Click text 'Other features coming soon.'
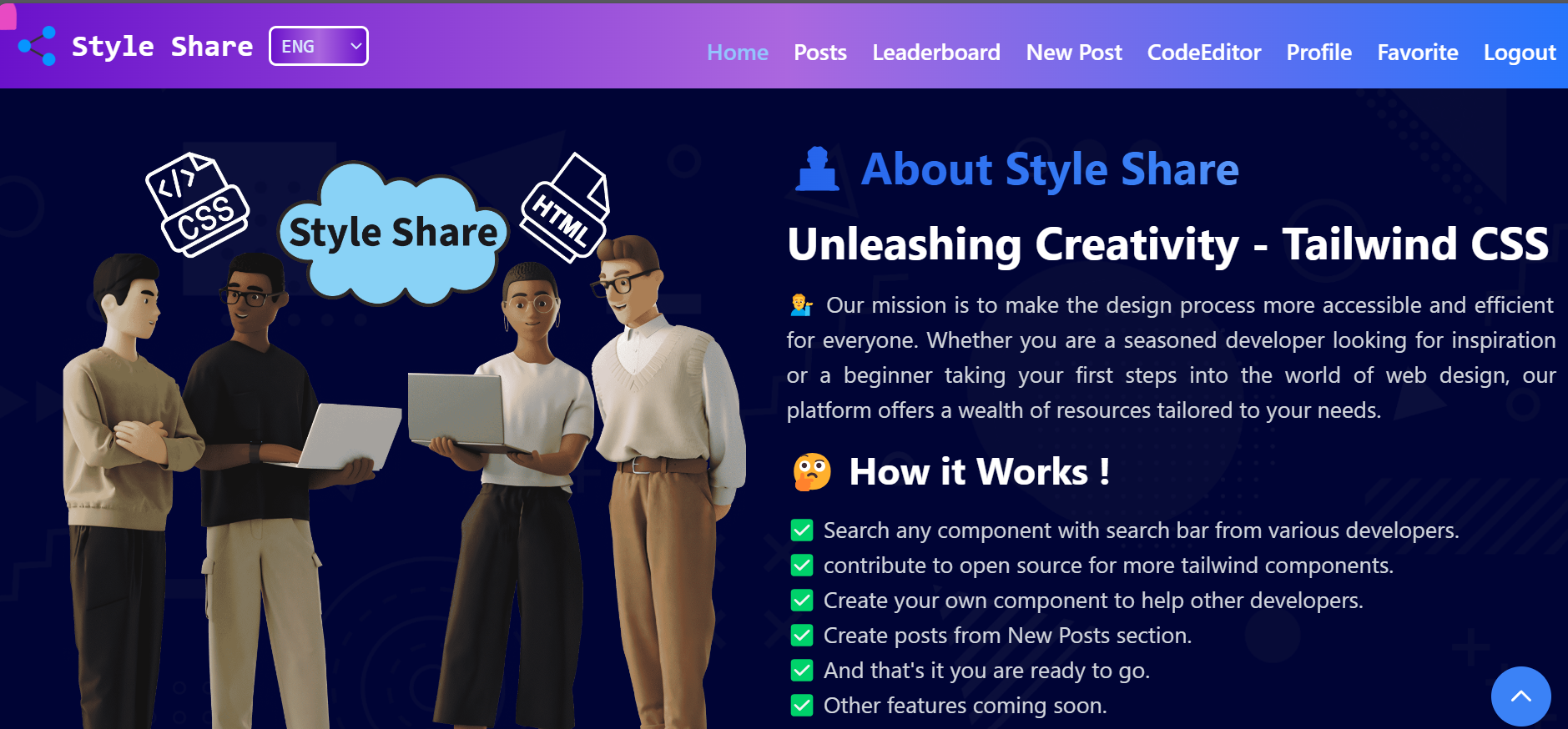The height and width of the screenshot is (729, 1568). [x=965, y=706]
